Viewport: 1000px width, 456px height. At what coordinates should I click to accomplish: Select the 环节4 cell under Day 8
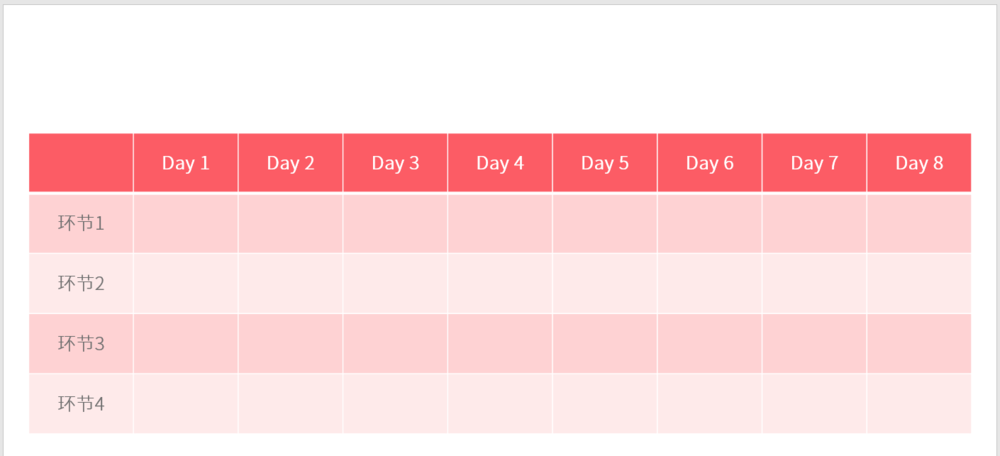(919, 404)
